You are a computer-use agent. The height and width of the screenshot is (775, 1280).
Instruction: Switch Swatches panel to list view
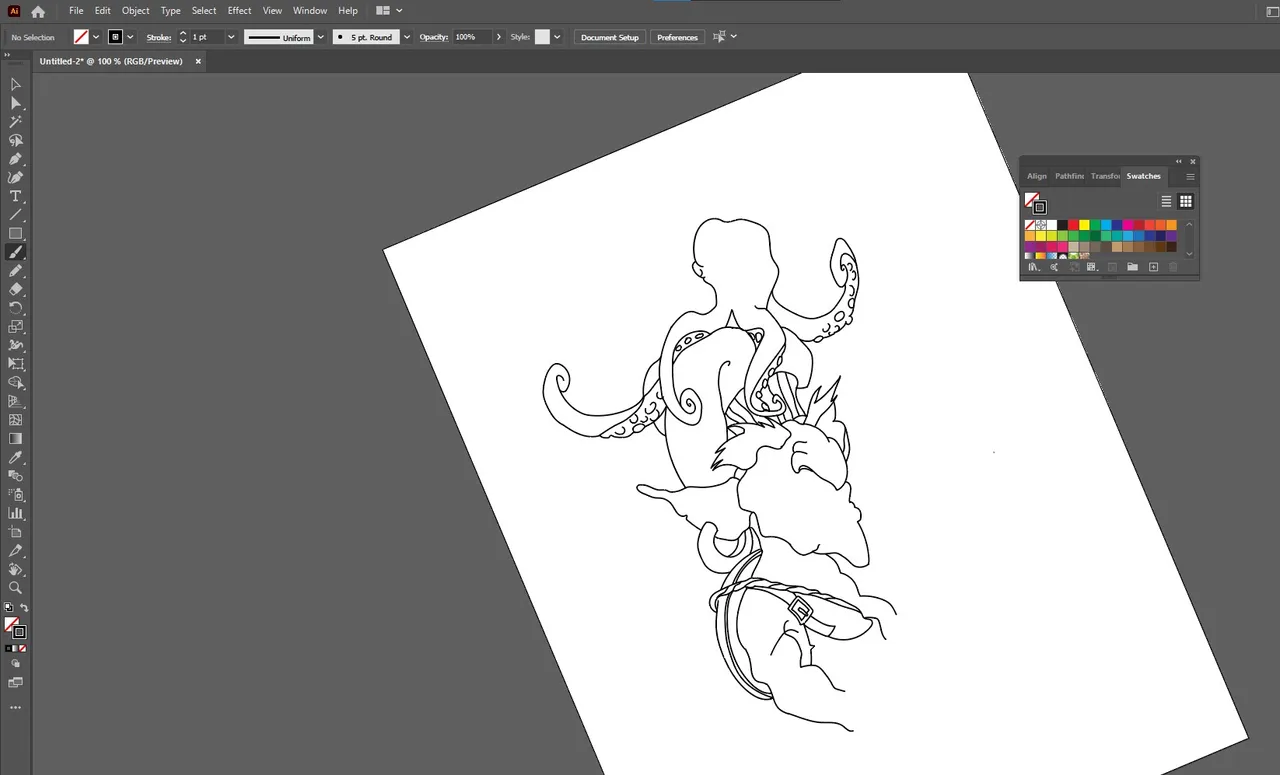(1166, 201)
